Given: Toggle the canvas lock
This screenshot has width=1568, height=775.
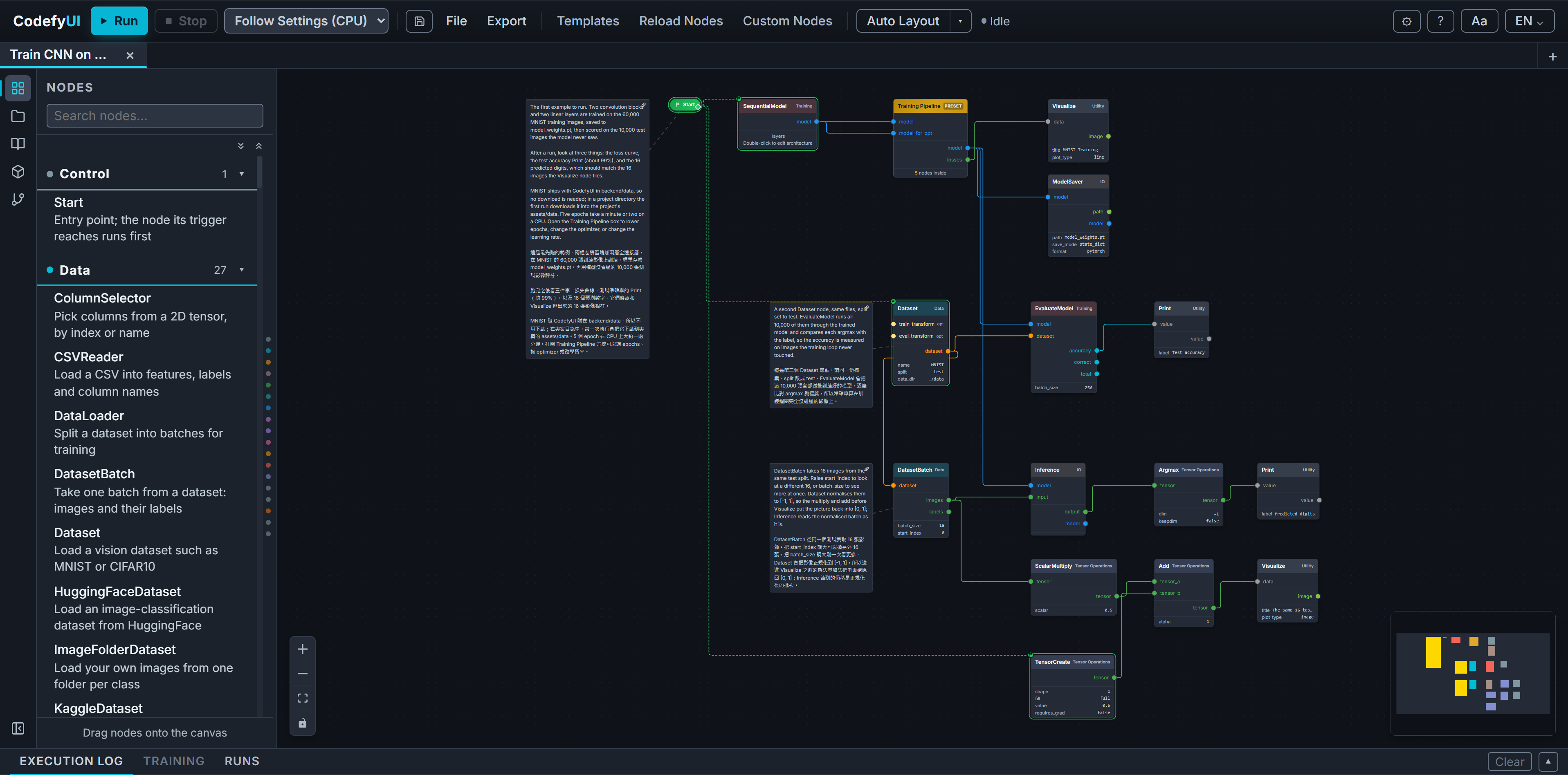Looking at the screenshot, I should [303, 723].
